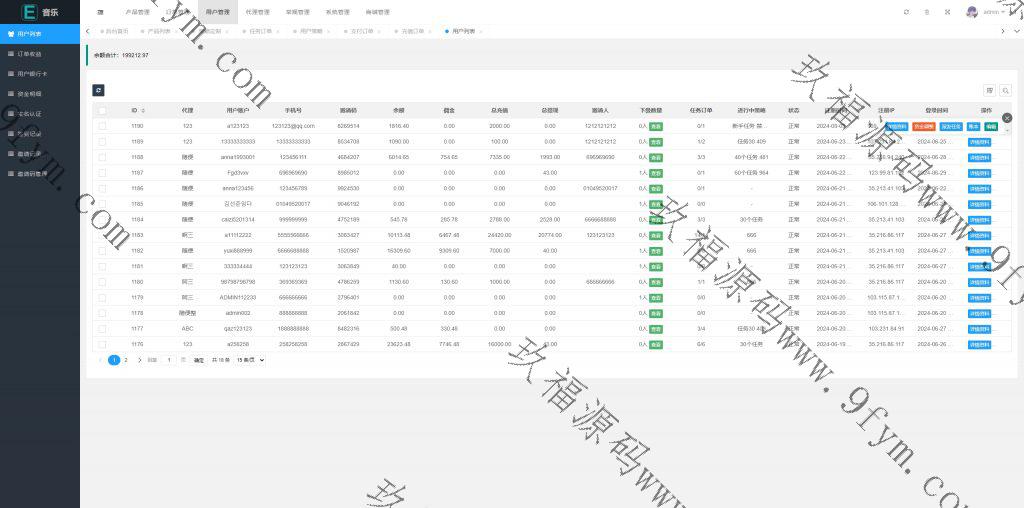Open the page size dropdown in pagination
Screen dimensions: 1024x508
[x=250, y=360]
